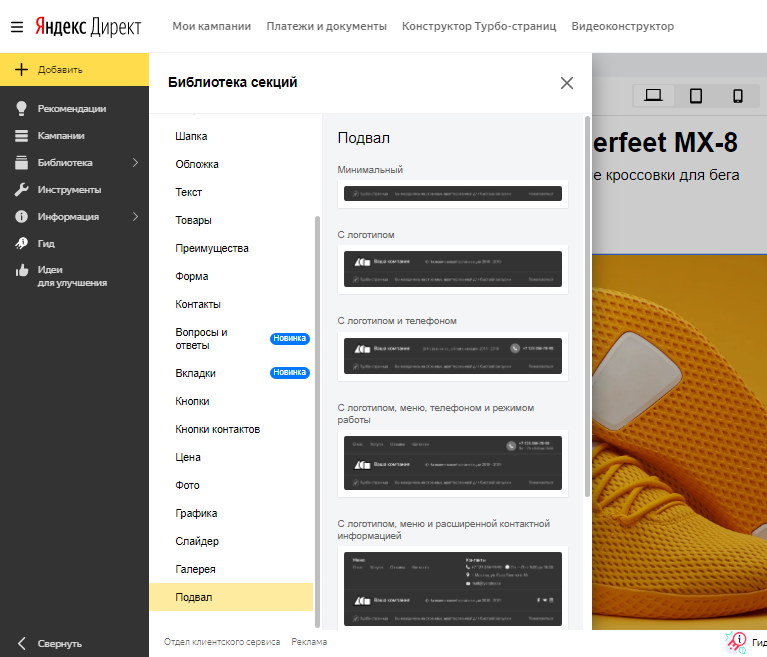Collapse sidebar using Свернуть arrow
Image resolution: width=767 pixels, height=657 pixels.
click(22, 643)
